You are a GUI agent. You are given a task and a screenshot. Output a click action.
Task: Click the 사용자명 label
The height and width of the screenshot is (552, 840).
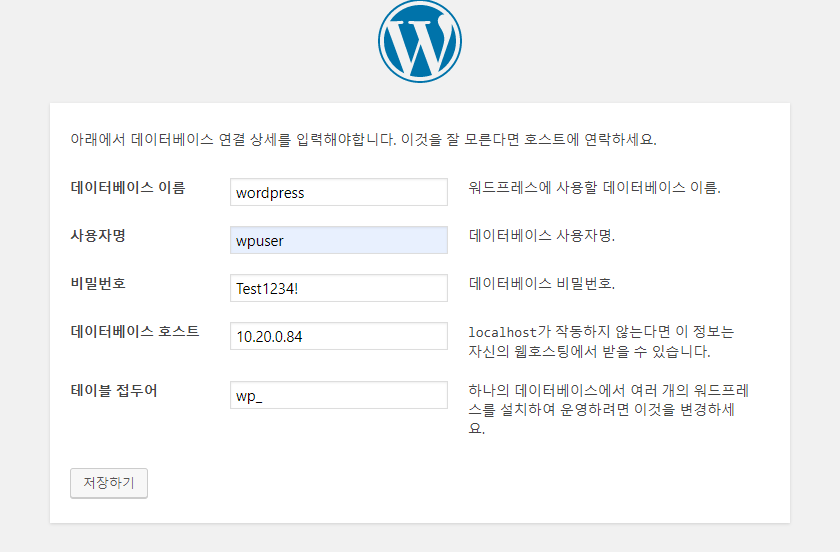98,235
